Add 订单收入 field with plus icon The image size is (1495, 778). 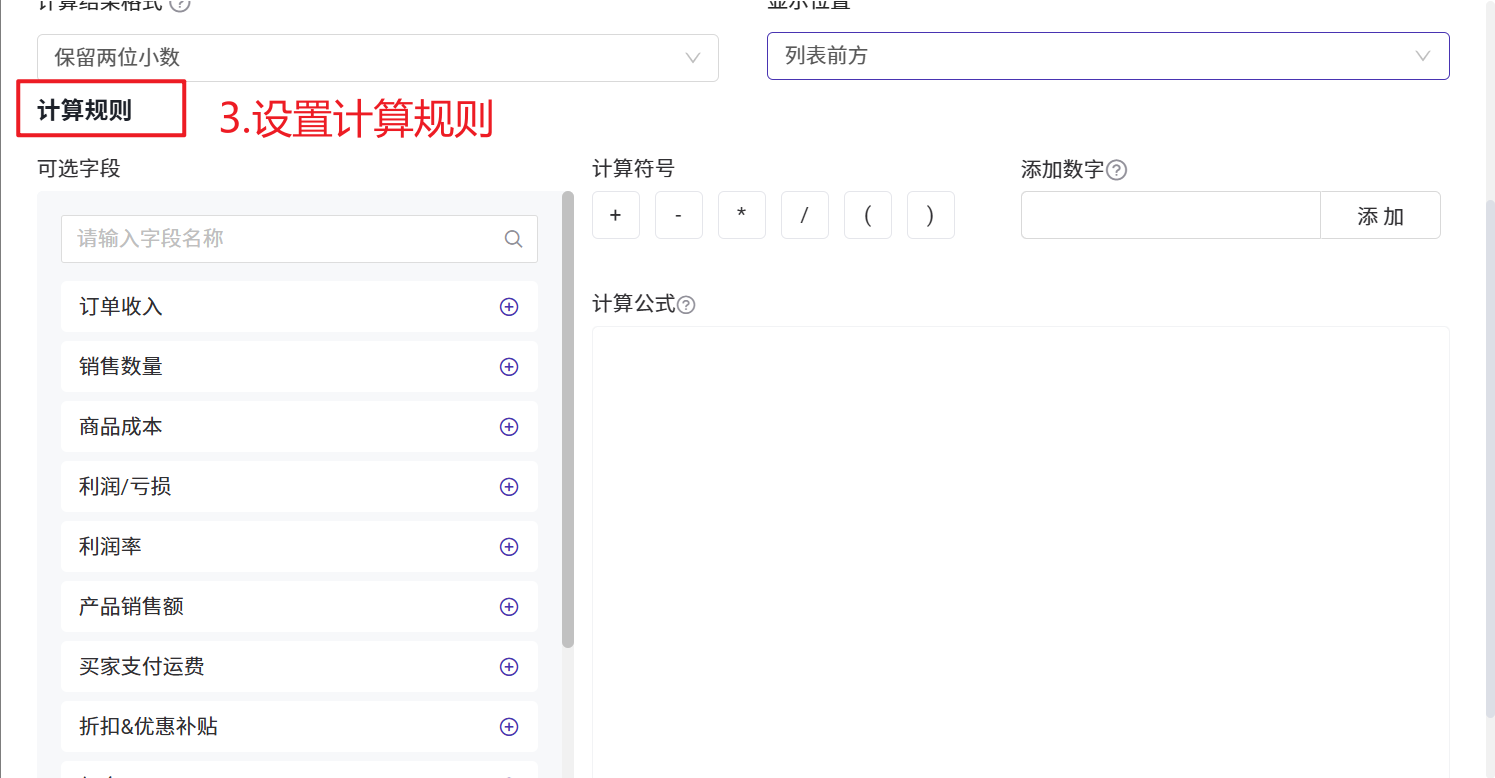pos(509,307)
